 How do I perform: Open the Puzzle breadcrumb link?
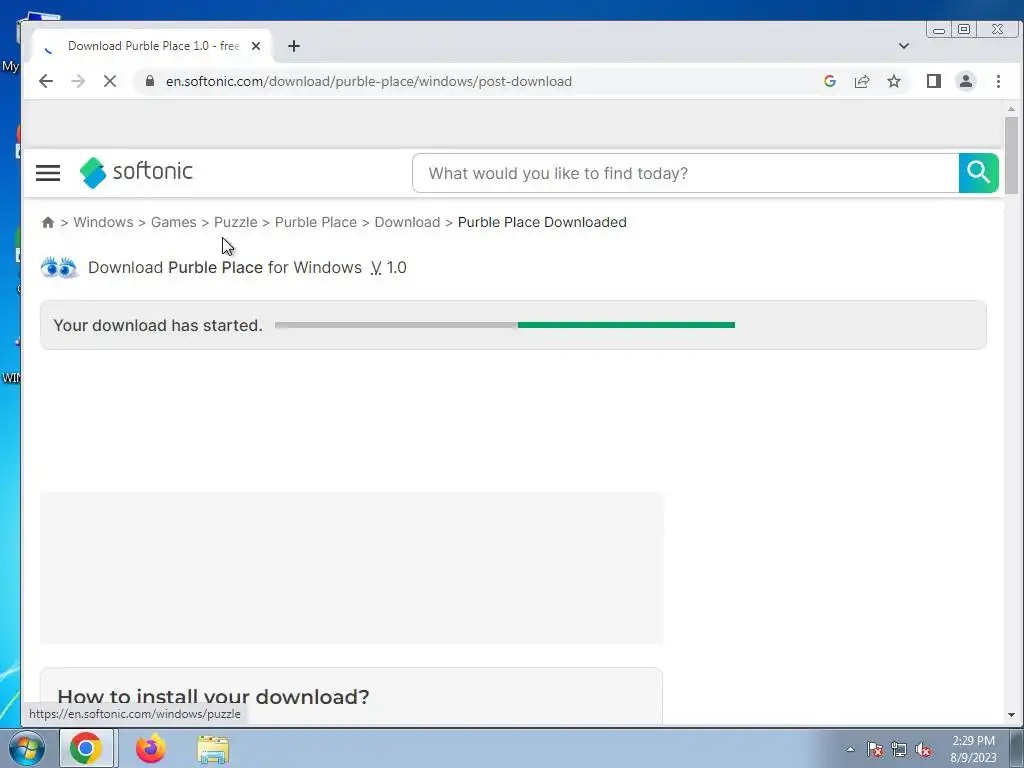pos(236,222)
